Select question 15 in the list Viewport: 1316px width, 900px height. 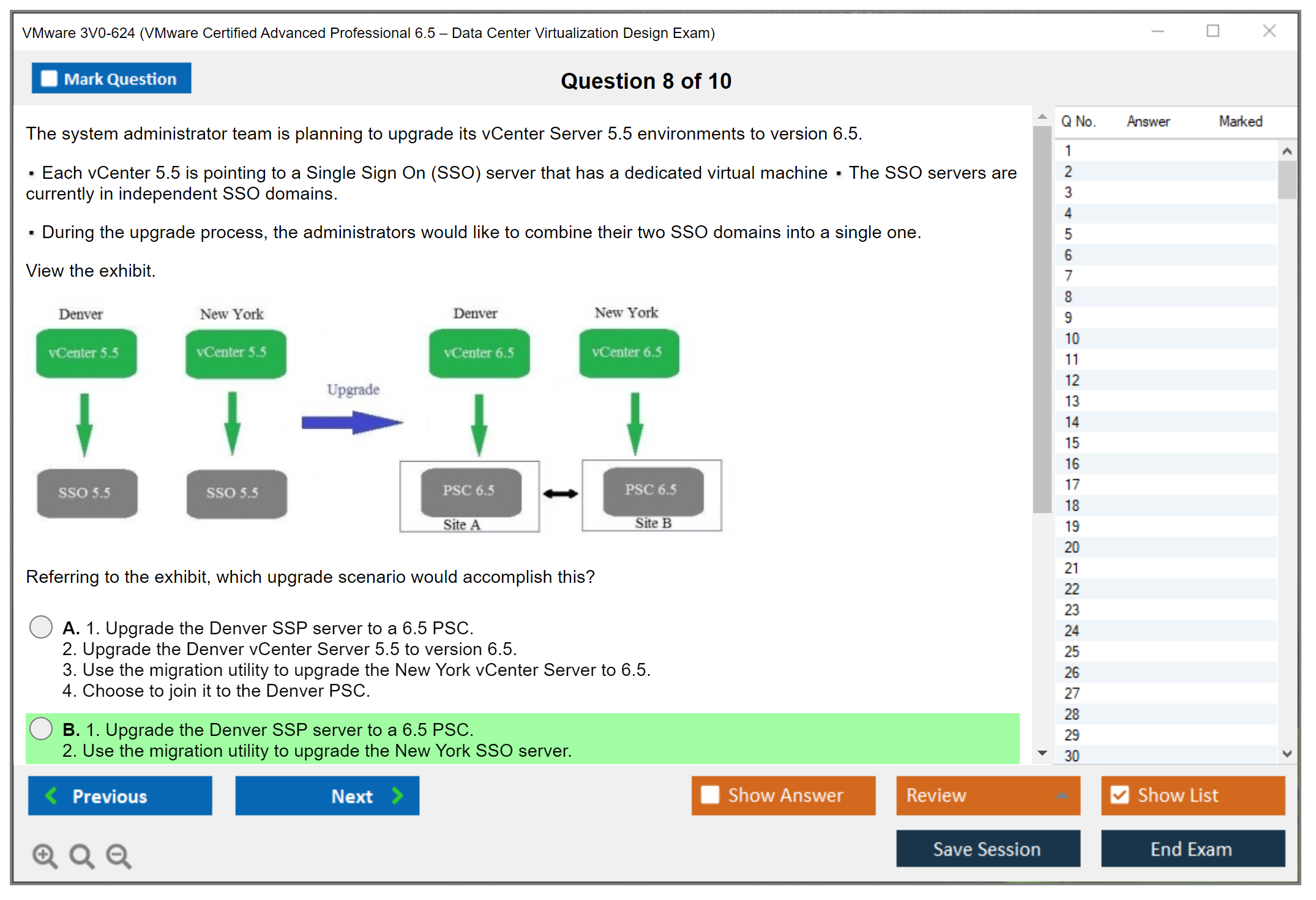click(1072, 443)
